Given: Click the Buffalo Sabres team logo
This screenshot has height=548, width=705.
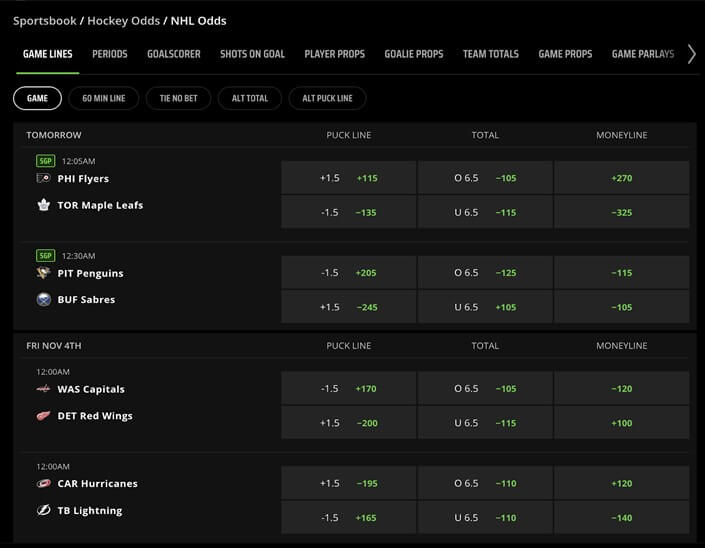Looking at the screenshot, I should [x=43, y=299].
